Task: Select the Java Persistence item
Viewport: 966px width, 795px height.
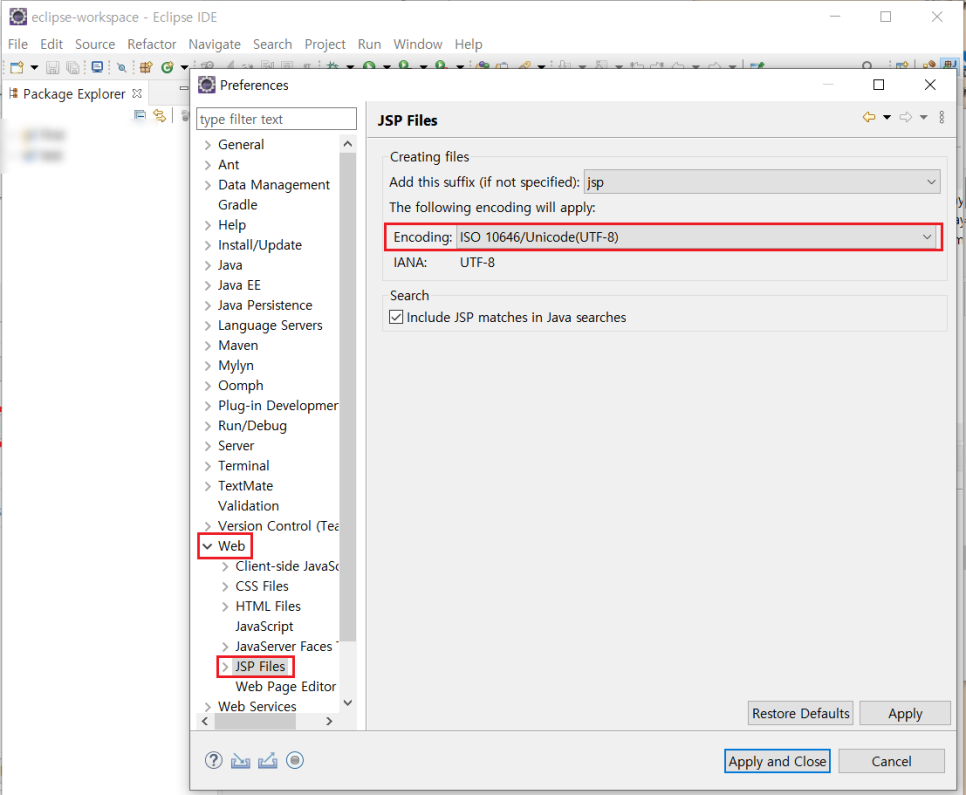Action: 265,306
